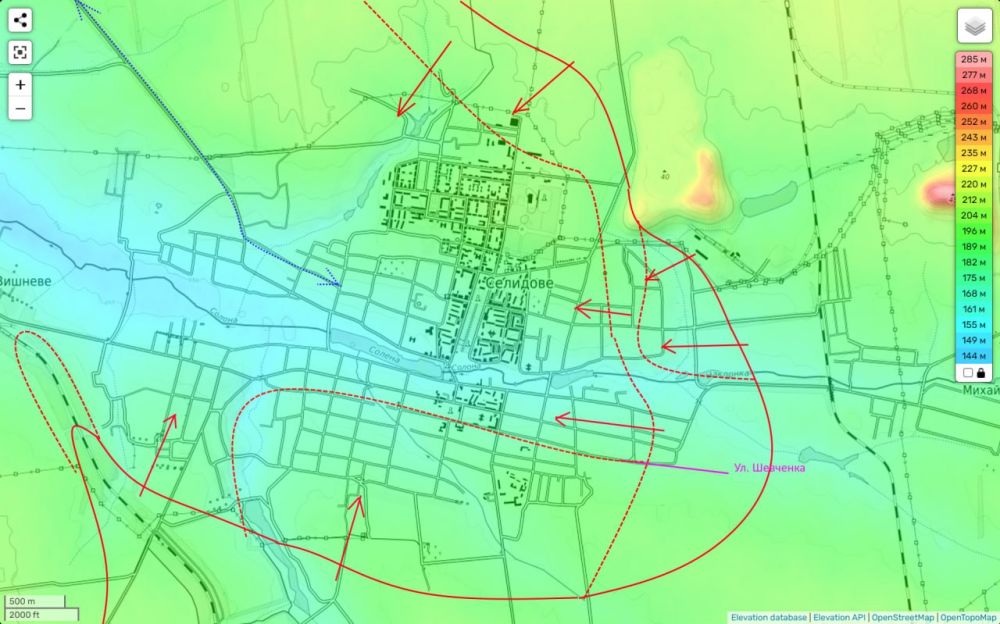1000x624 pixels.
Task: Pick the 227 м yellow legend band
Action: [973, 168]
